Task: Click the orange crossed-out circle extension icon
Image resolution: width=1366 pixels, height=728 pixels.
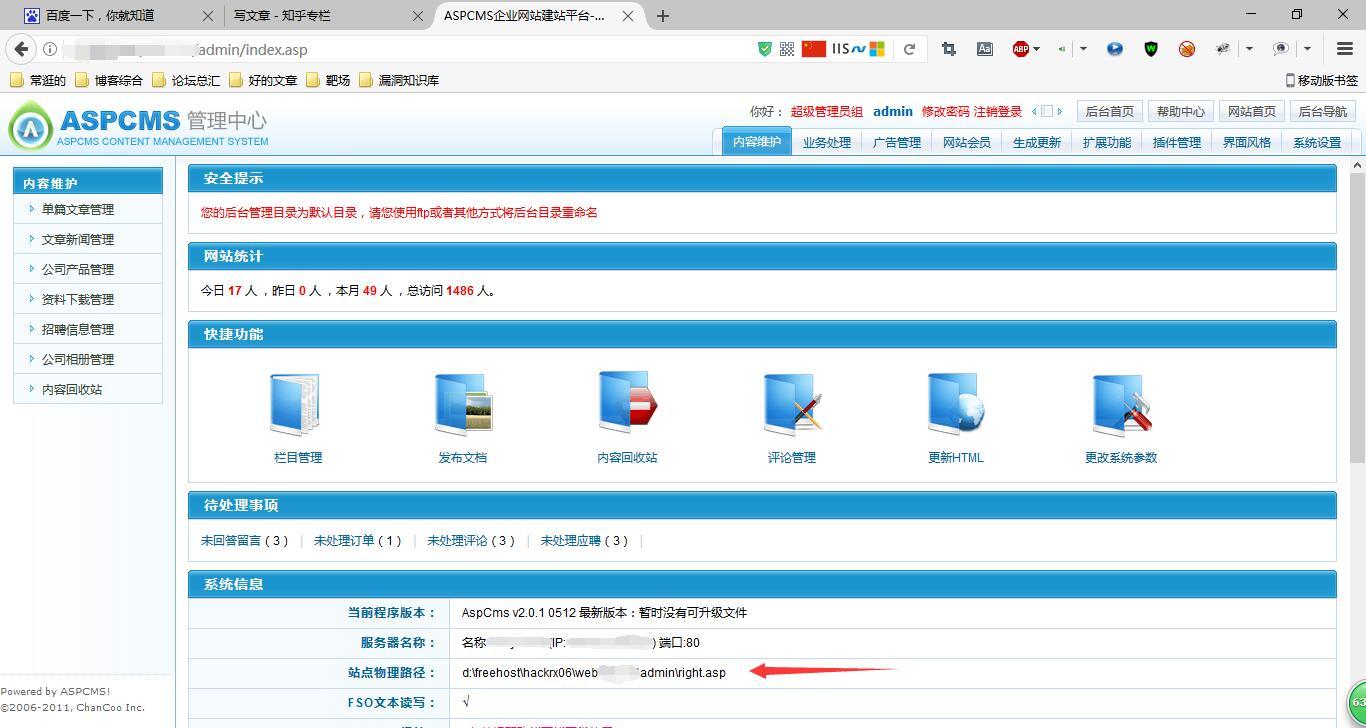Action: pos(1187,49)
